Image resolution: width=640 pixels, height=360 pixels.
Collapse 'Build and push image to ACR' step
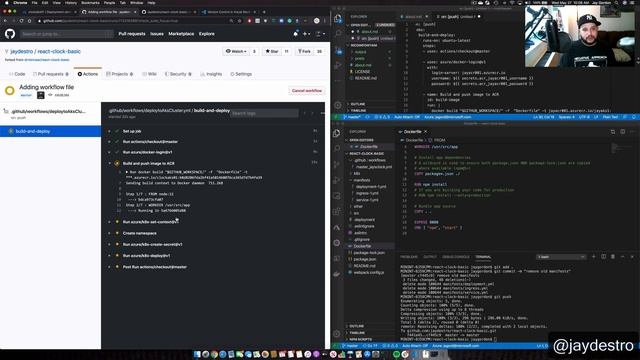[149, 163]
